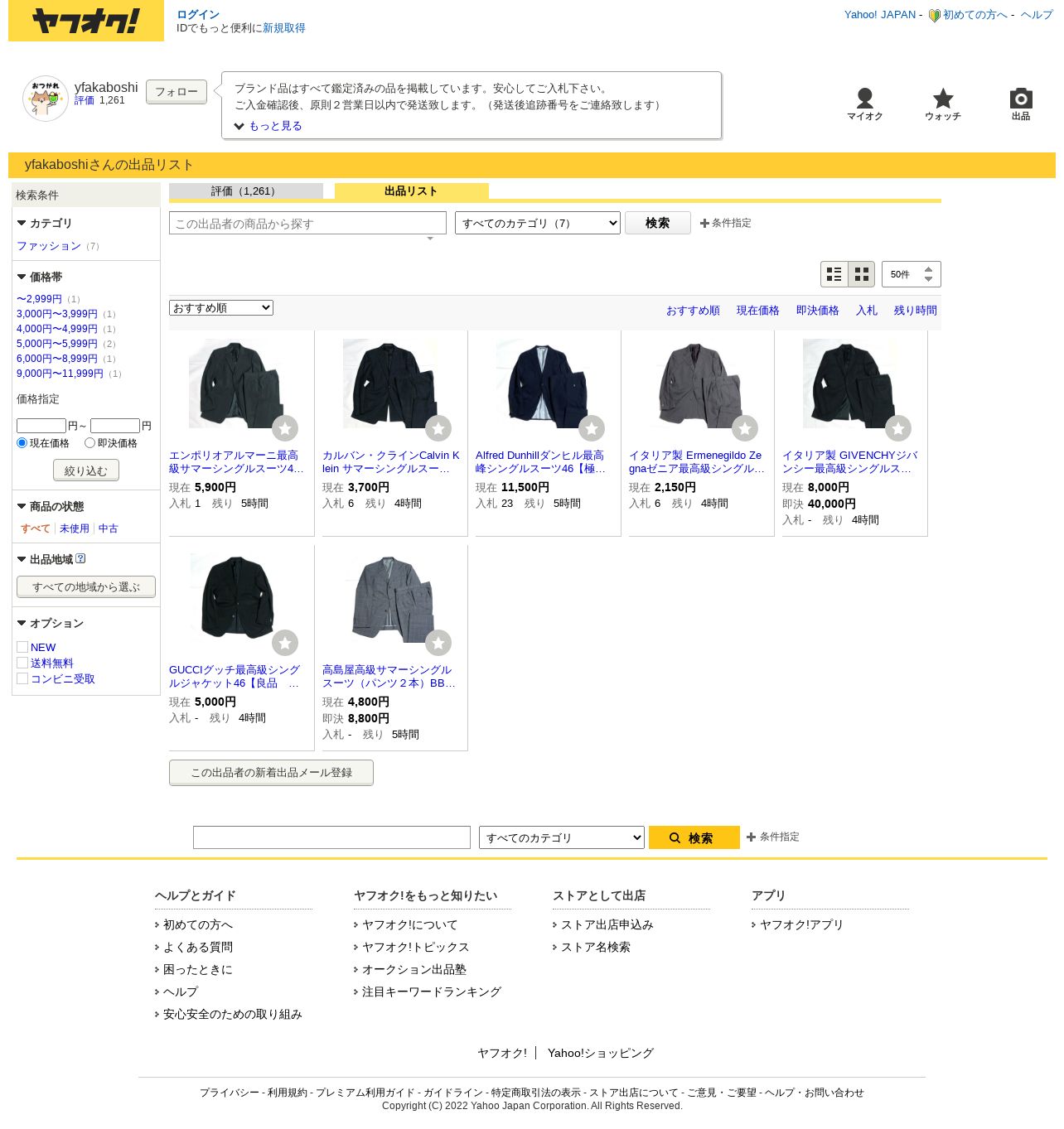Enable the 送料無料 checkbox
Screen dimensions: 1064x1129
point(22,663)
